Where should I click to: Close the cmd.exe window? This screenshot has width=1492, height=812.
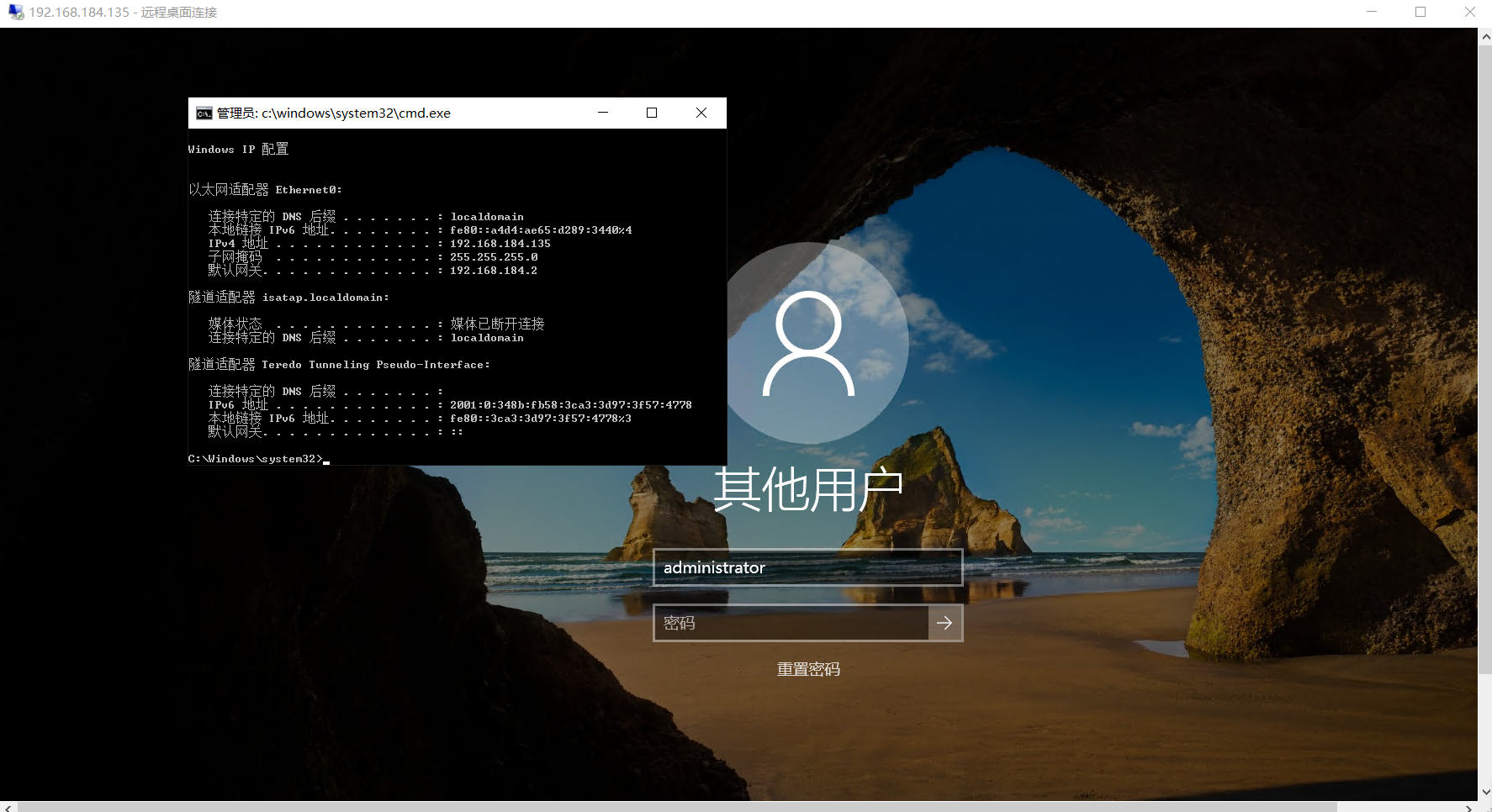tap(701, 112)
